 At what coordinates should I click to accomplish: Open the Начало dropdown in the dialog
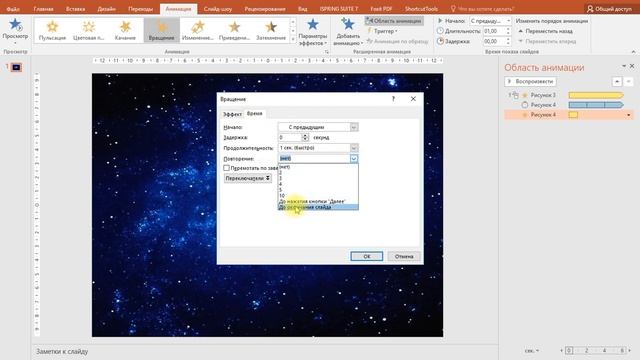[x=354, y=127]
